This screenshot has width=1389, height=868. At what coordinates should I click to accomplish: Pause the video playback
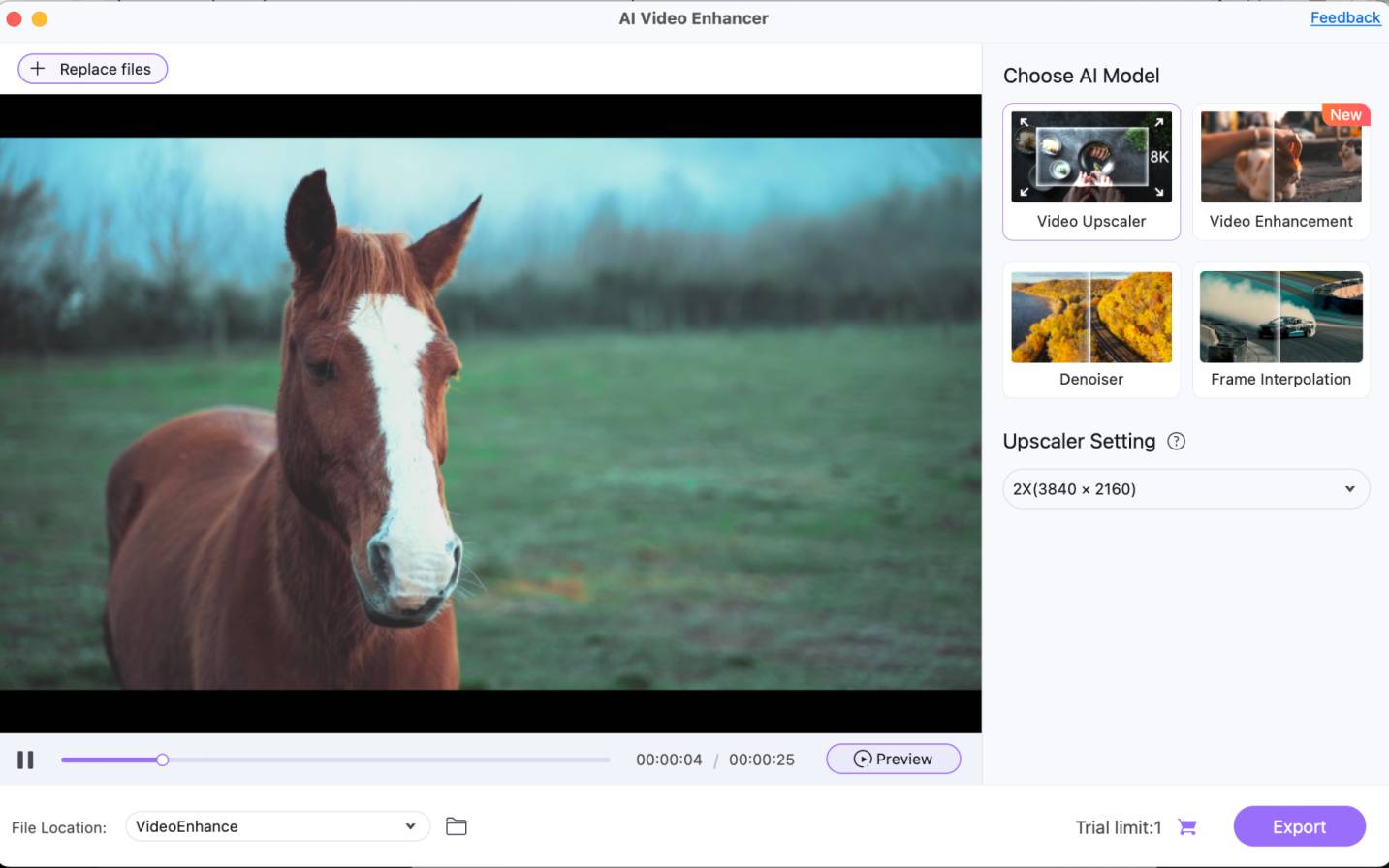click(x=25, y=759)
